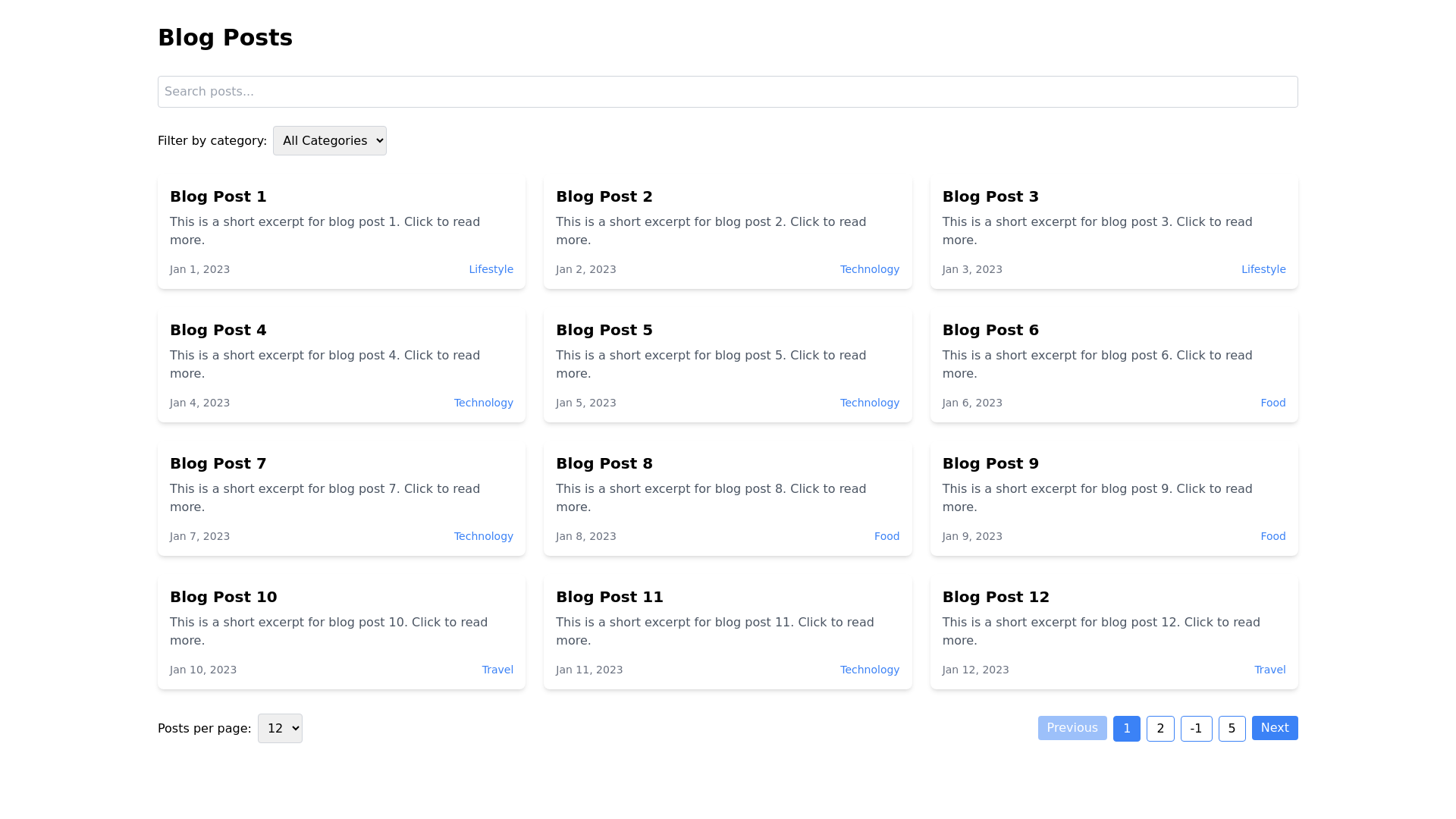Click the -1 pagination button
Viewport: 1456px width, 819px height.
[1196, 729]
